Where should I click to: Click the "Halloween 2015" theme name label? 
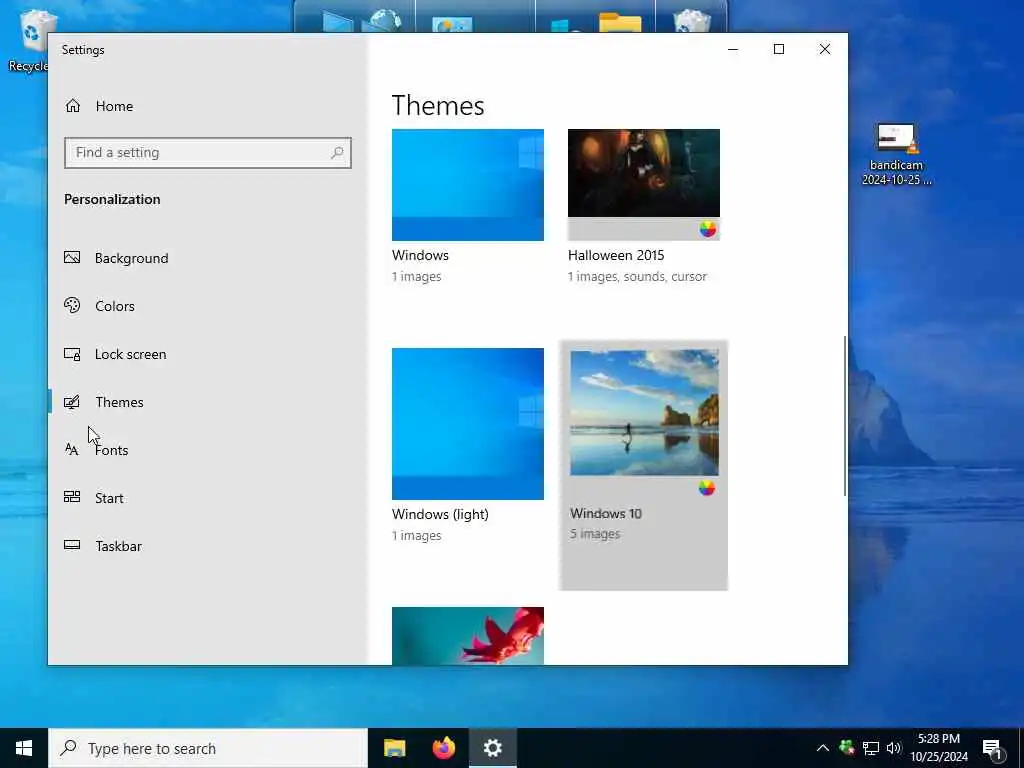(x=616, y=255)
